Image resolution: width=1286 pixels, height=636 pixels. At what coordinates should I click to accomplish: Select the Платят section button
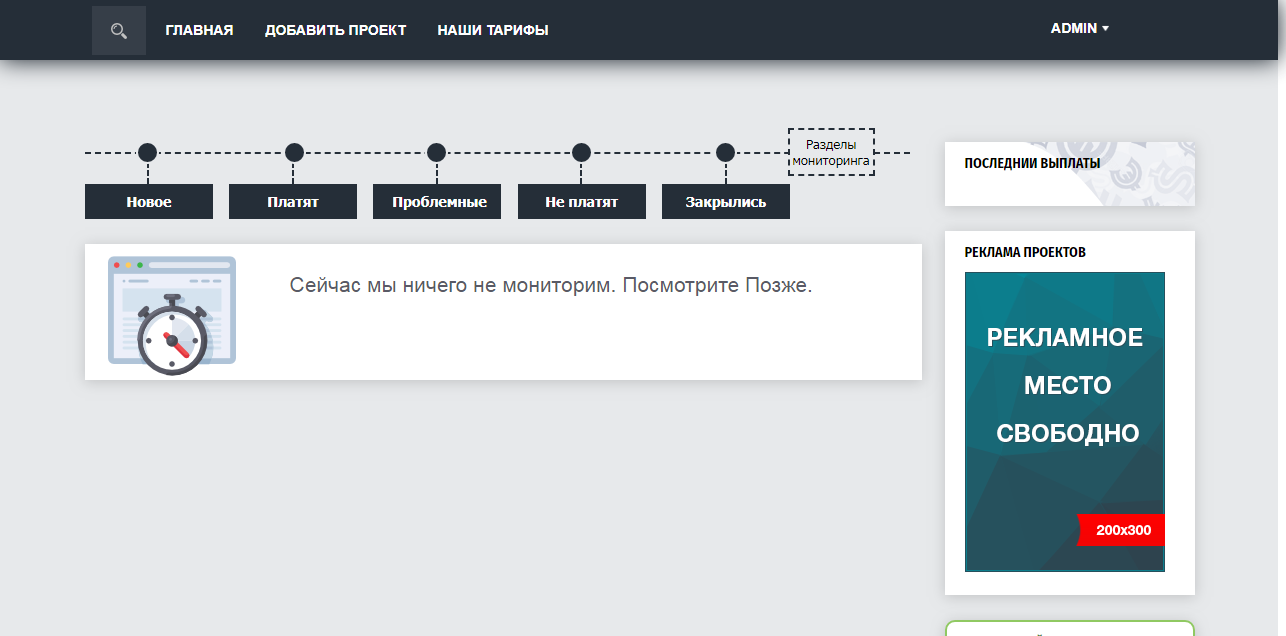tap(292, 202)
